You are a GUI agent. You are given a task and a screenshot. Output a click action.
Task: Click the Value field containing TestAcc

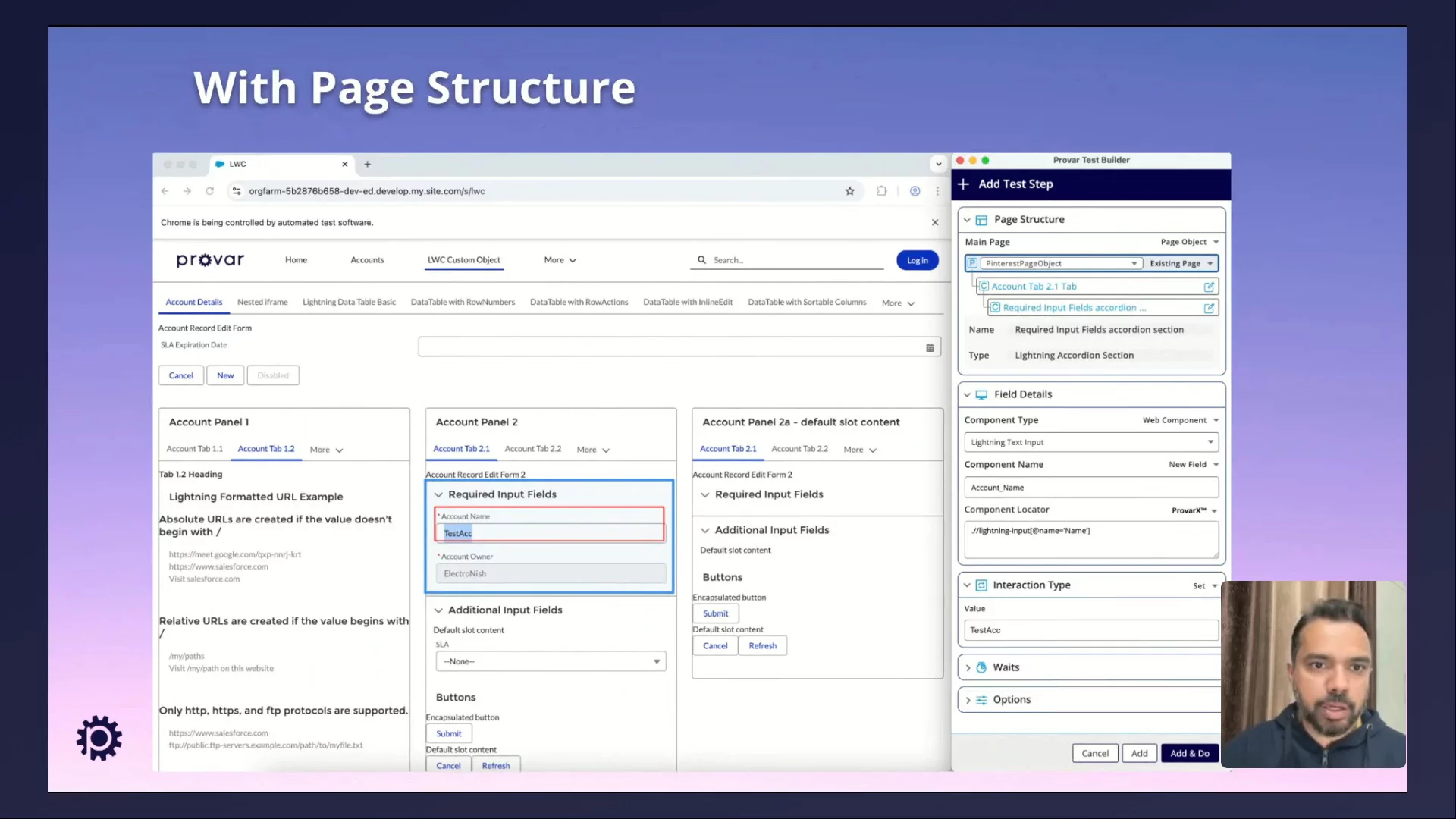tap(1090, 630)
